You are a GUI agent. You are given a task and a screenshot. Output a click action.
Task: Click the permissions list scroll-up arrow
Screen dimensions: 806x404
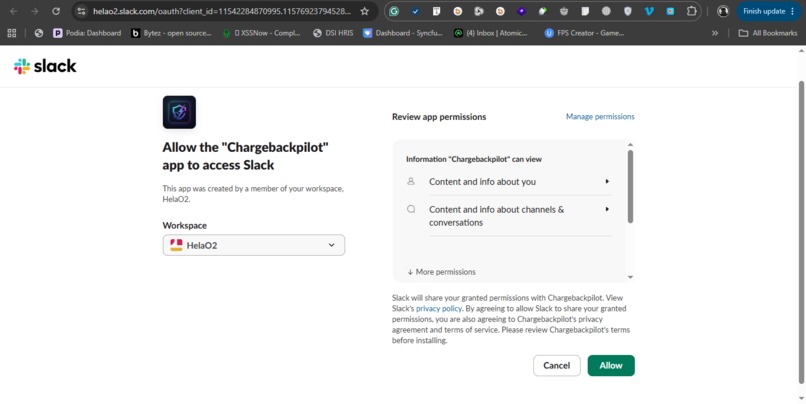(x=630, y=145)
